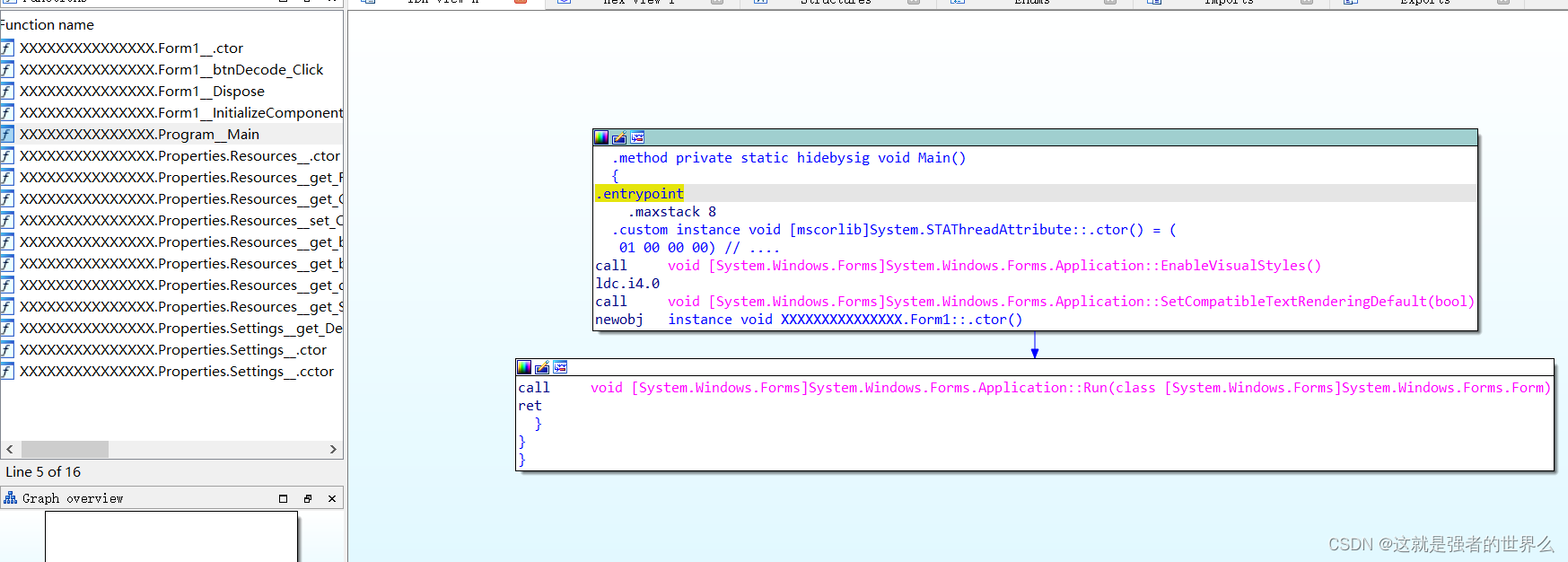This screenshot has height=562, width=1568.
Task: Close the Graph overview panel
Action: 332,498
